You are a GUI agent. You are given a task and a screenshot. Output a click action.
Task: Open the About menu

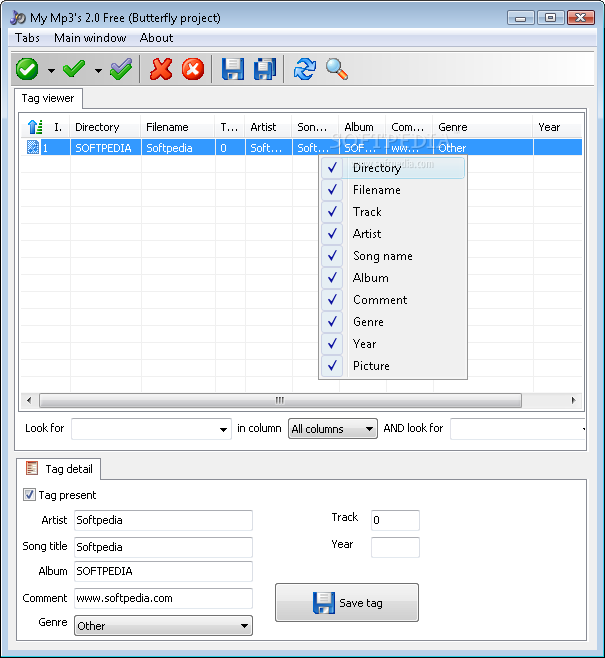coord(156,38)
